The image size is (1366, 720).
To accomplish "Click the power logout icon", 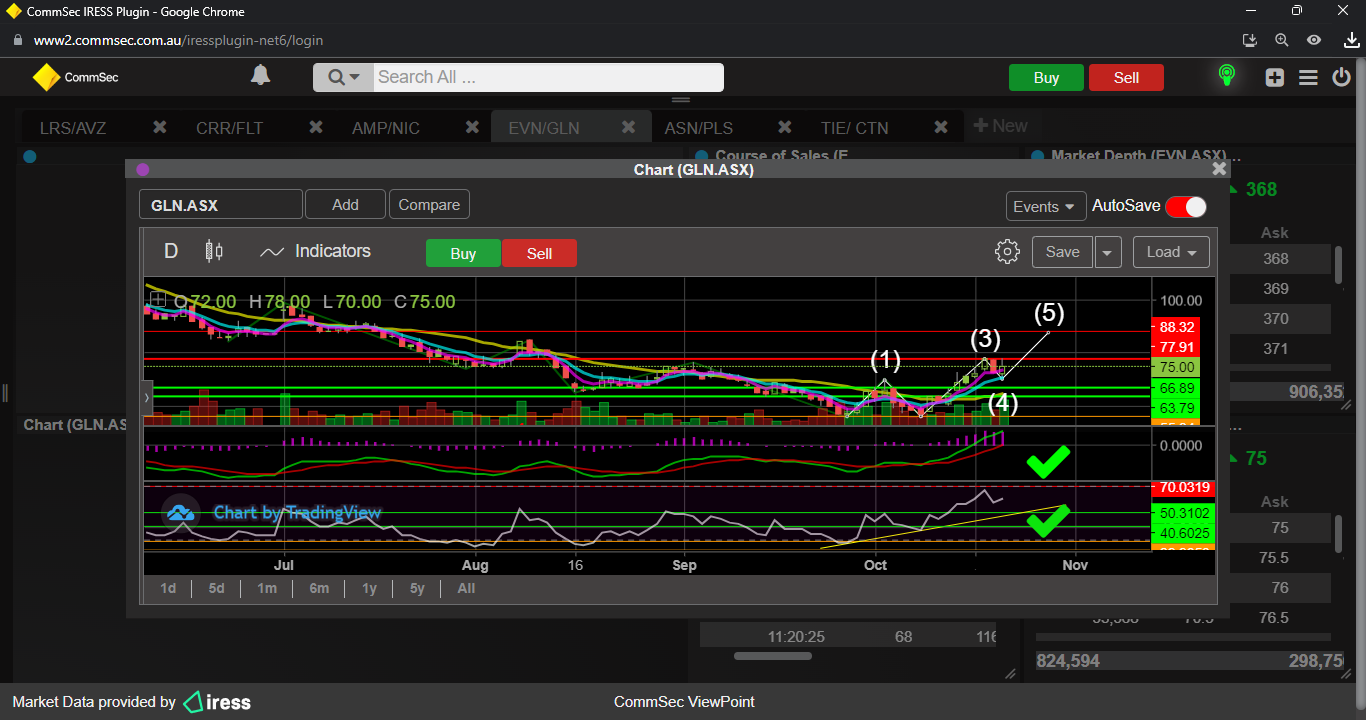I will click(1341, 78).
